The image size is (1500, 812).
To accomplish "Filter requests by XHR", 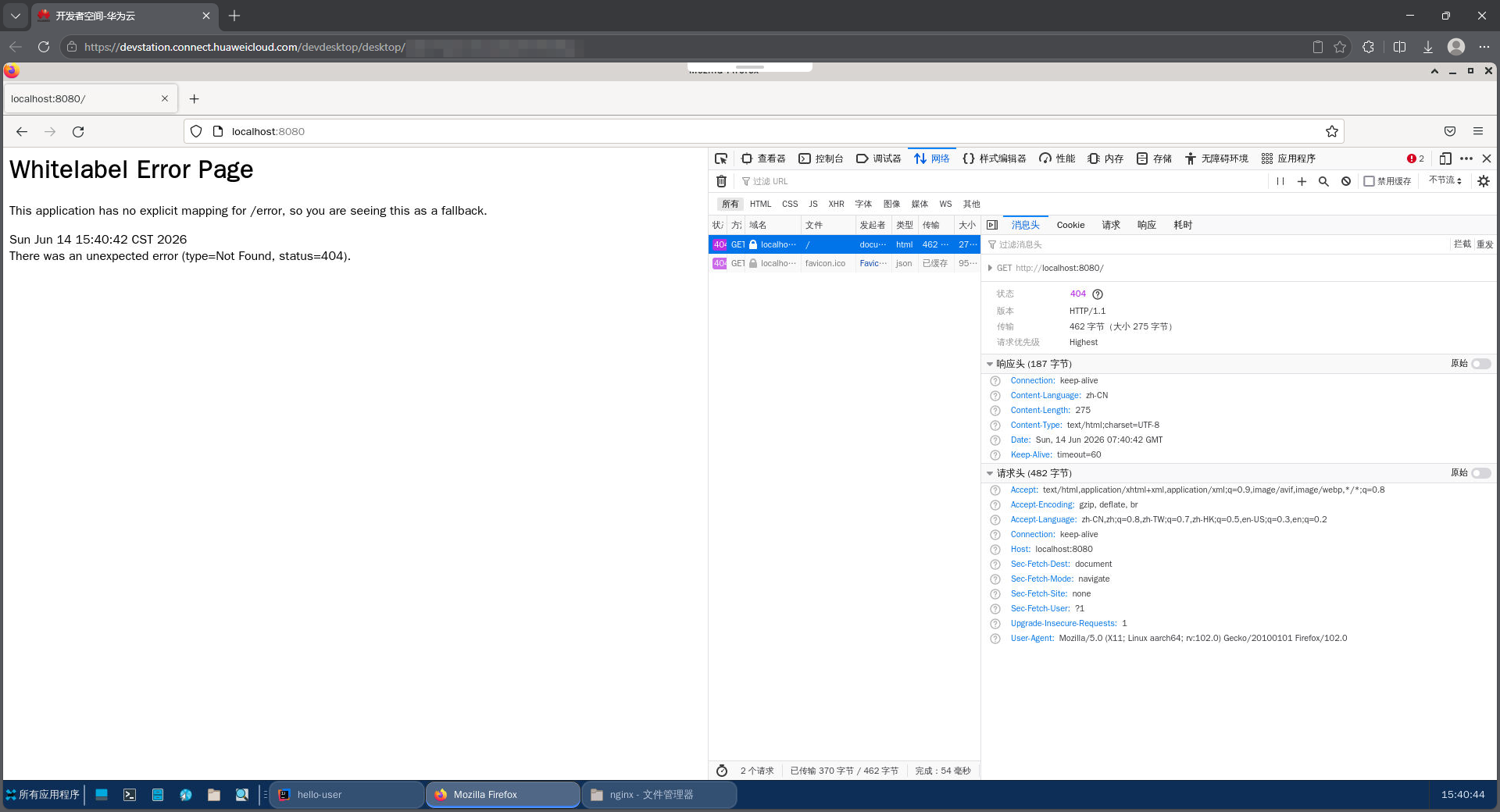I will coord(836,204).
